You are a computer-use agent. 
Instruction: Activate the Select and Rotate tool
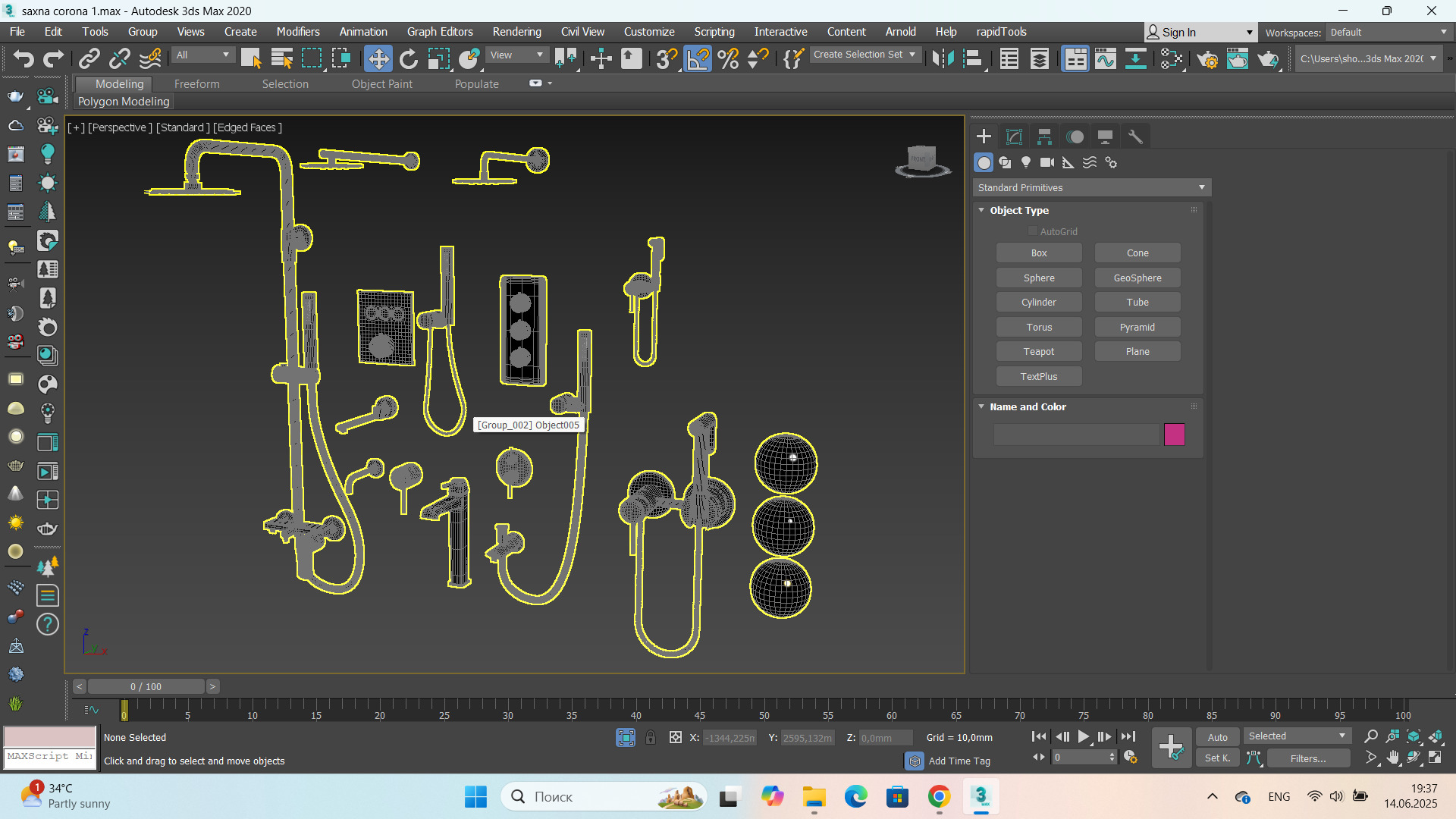point(408,58)
